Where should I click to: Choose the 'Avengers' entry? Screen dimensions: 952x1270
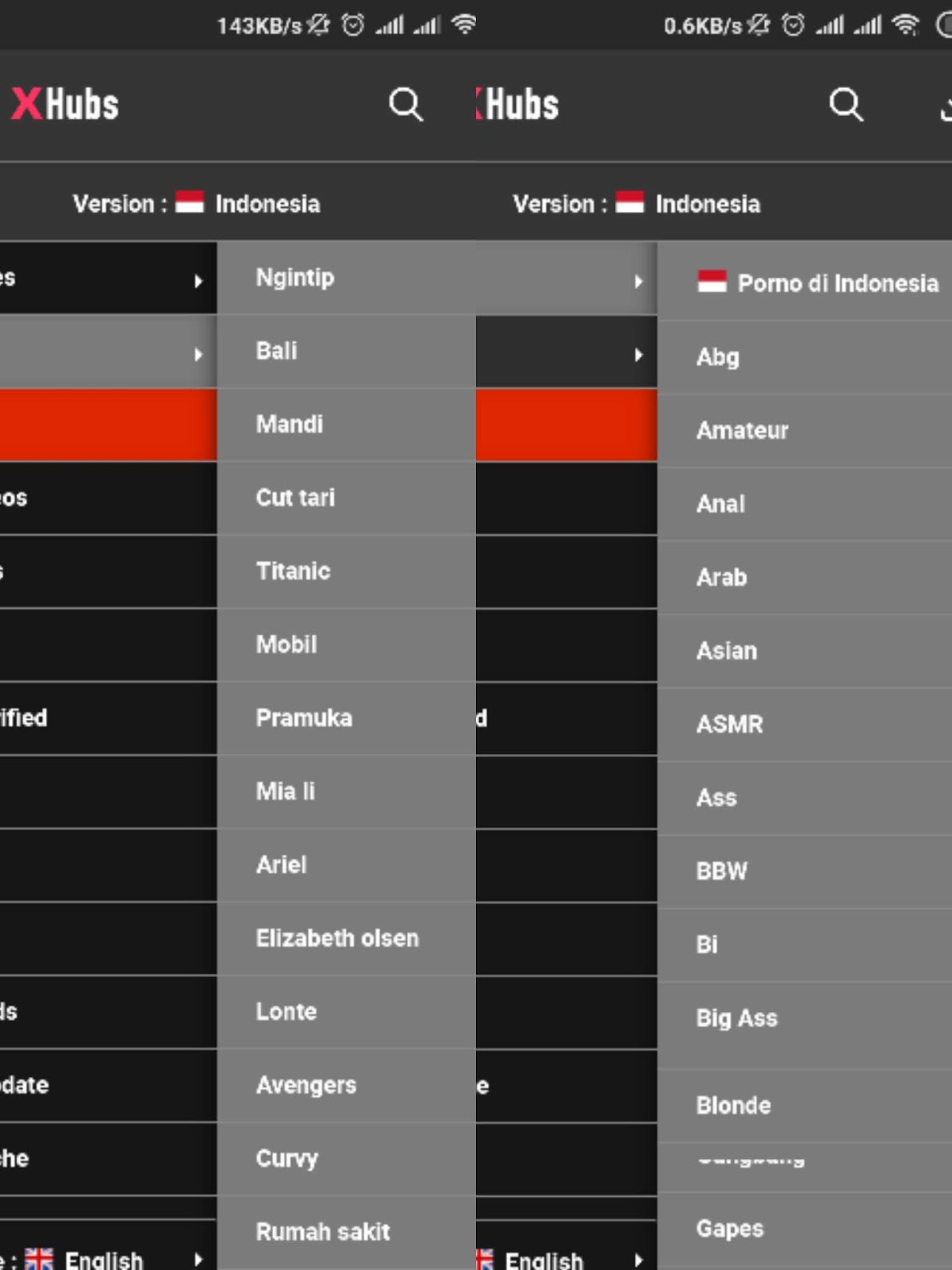tap(346, 1085)
